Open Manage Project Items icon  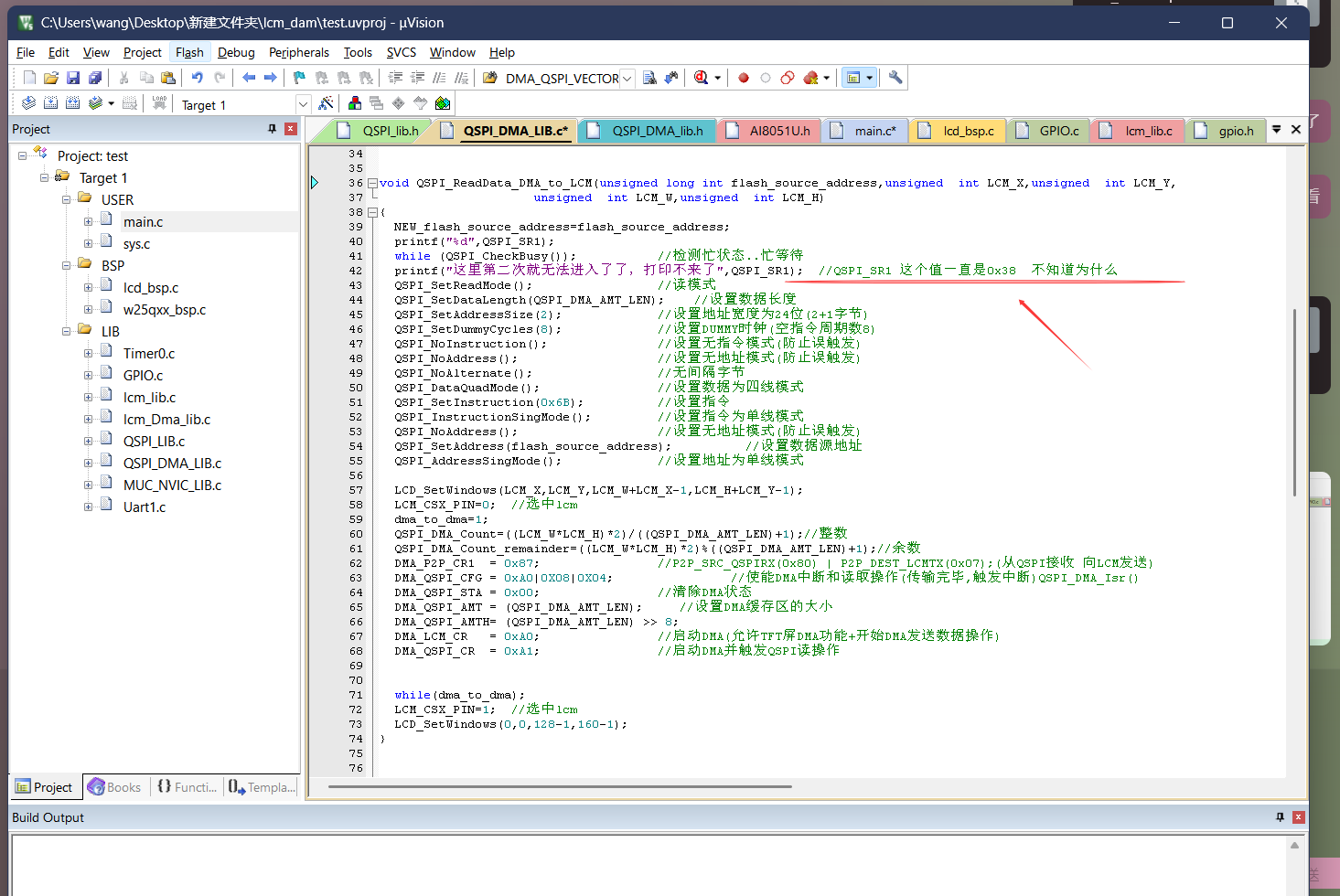click(355, 103)
